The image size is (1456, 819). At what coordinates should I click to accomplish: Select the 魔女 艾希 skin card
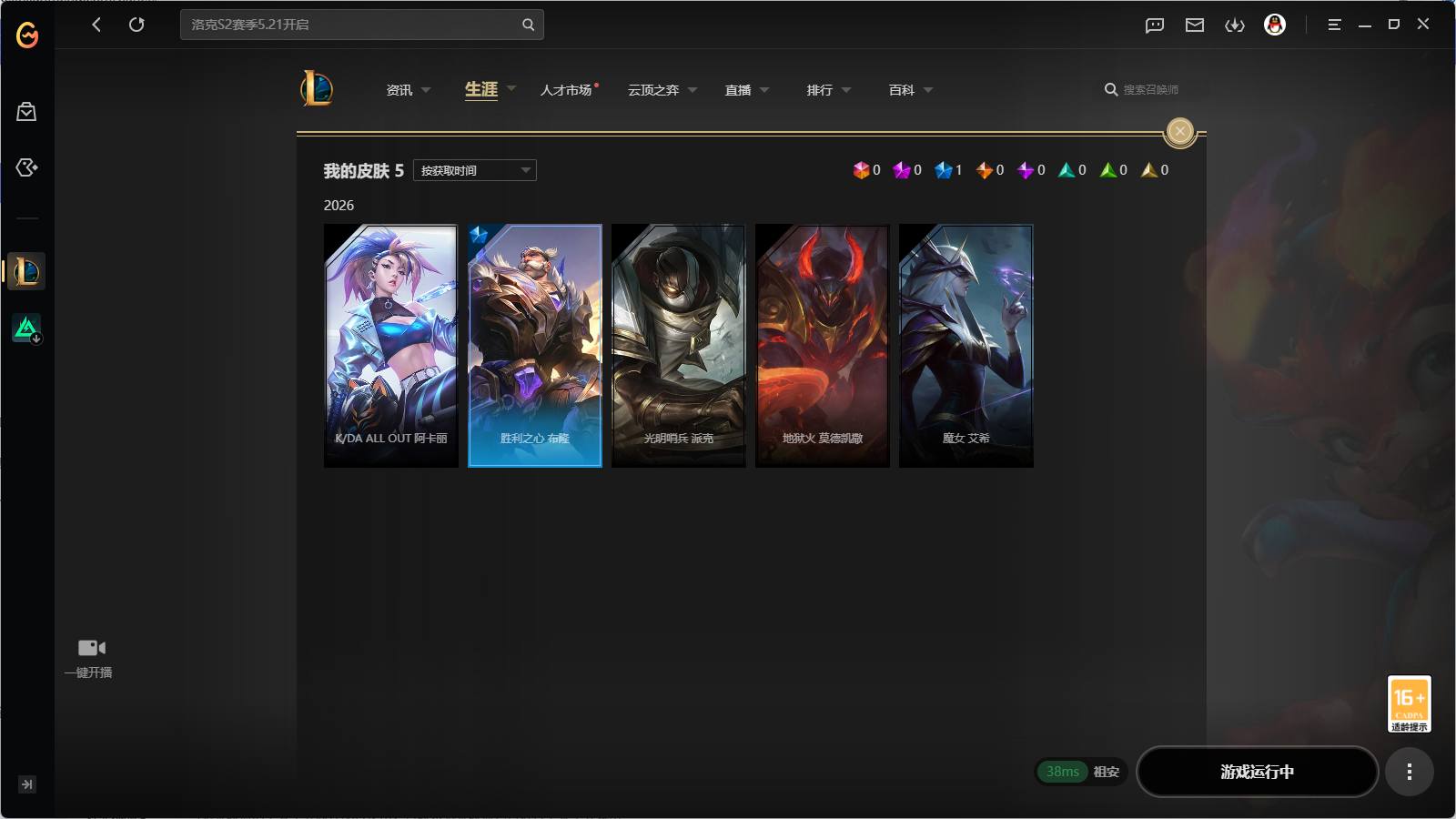click(x=966, y=346)
